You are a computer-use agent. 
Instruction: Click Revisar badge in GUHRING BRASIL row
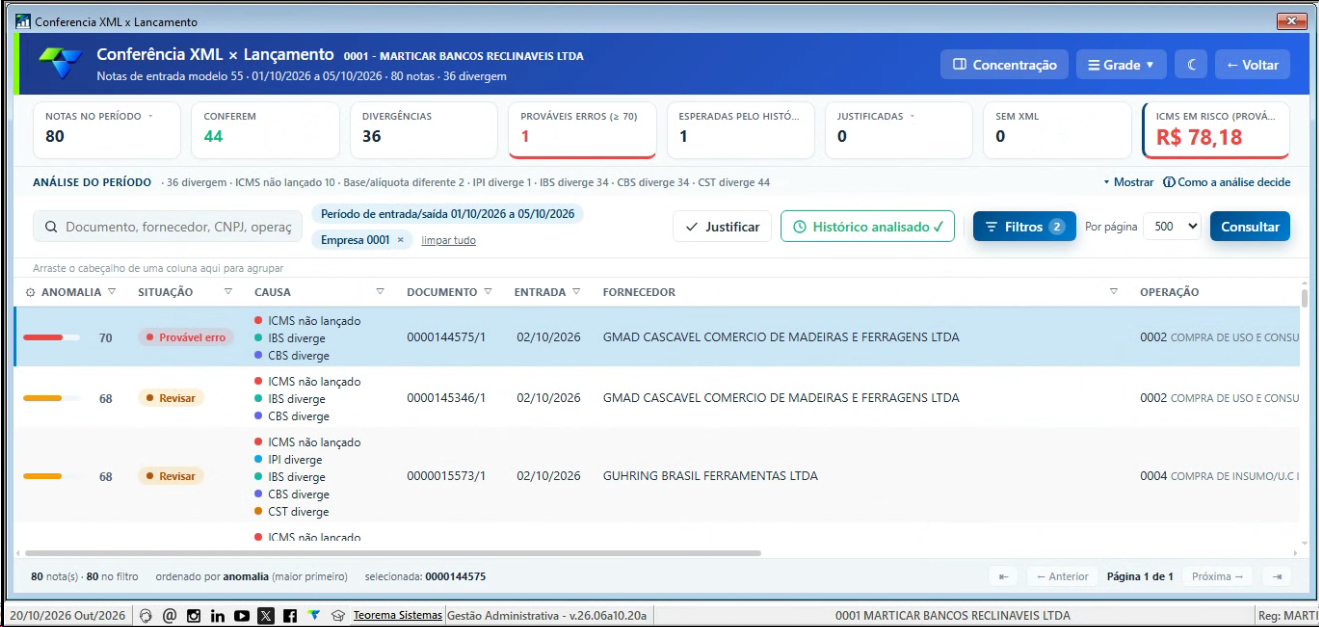coord(171,476)
